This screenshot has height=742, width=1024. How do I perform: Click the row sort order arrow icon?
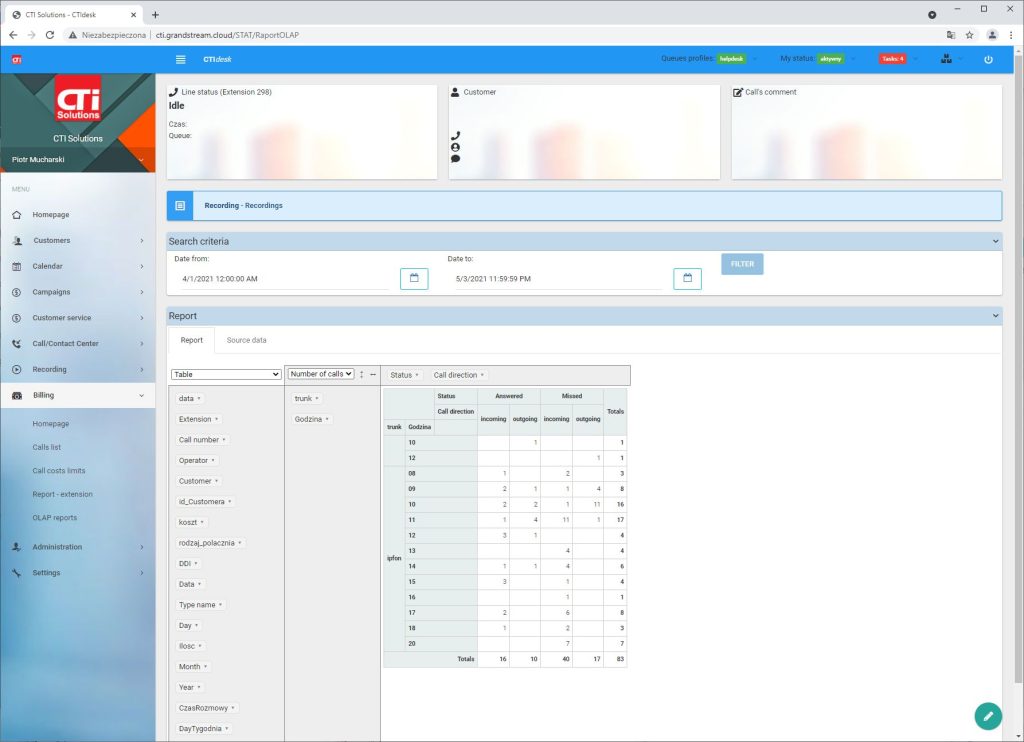(x=362, y=374)
